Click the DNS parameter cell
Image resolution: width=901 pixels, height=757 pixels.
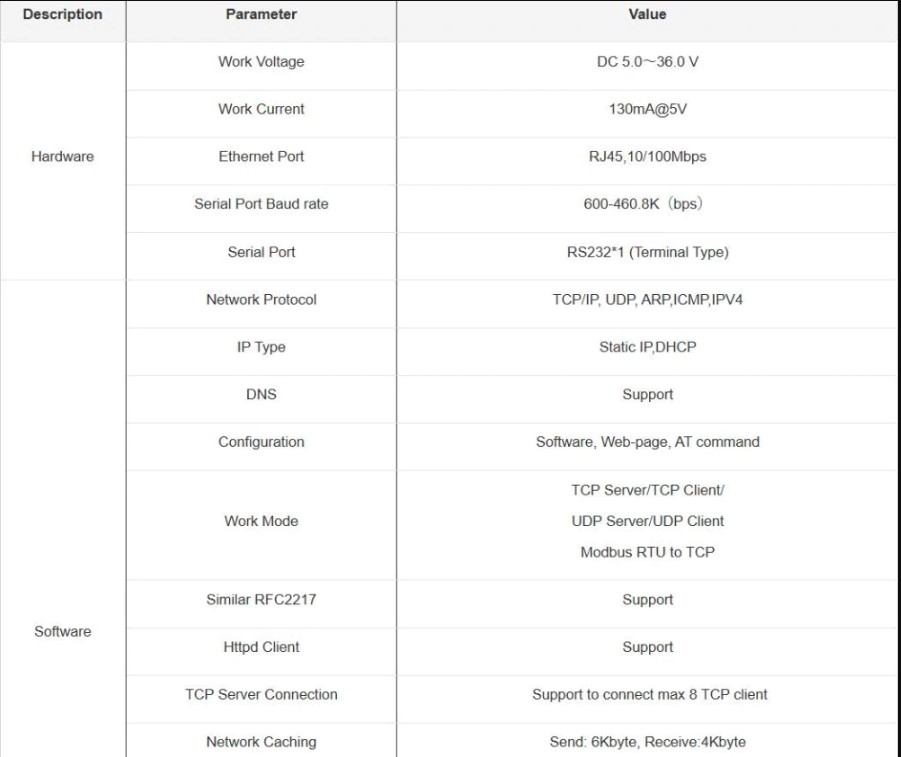click(x=261, y=394)
